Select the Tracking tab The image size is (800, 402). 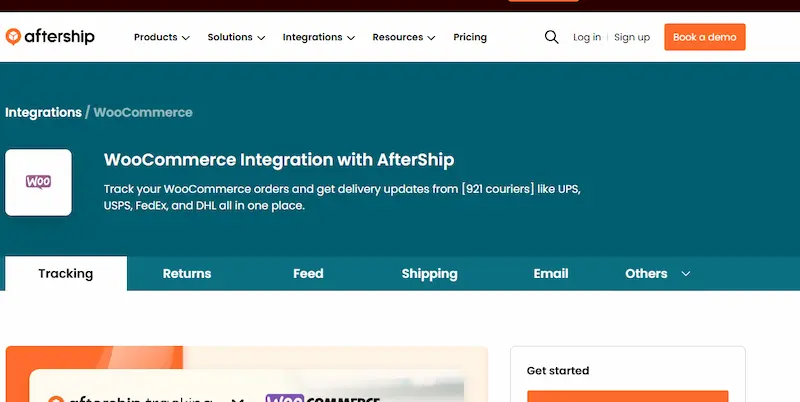click(x=66, y=273)
